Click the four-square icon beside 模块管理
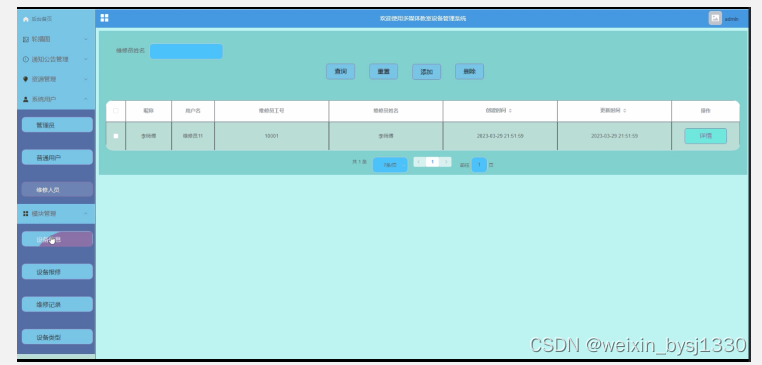Image resolution: width=762 pixels, height=365 pixels. [x=26, y=213]
